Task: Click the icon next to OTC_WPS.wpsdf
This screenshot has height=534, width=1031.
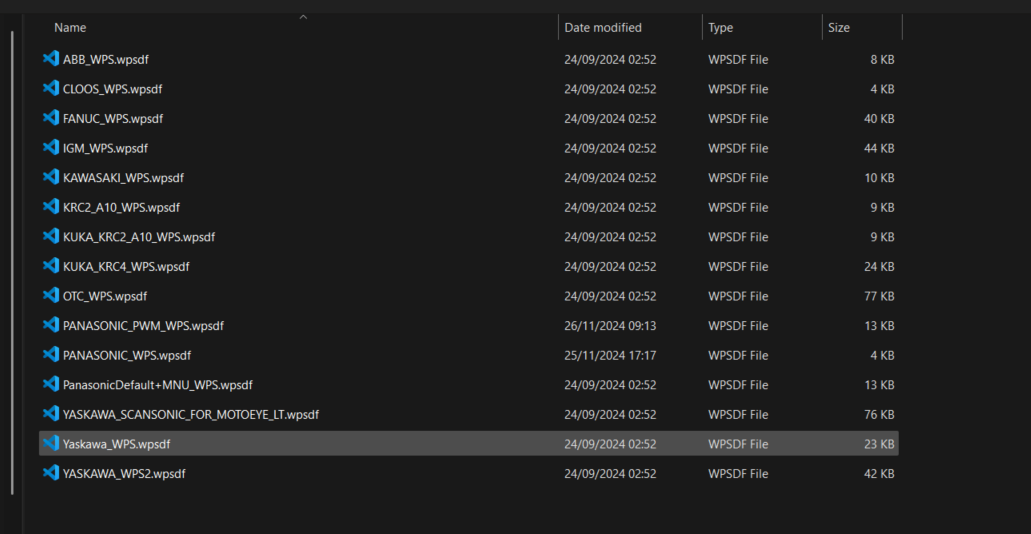Action: [51, 296]
